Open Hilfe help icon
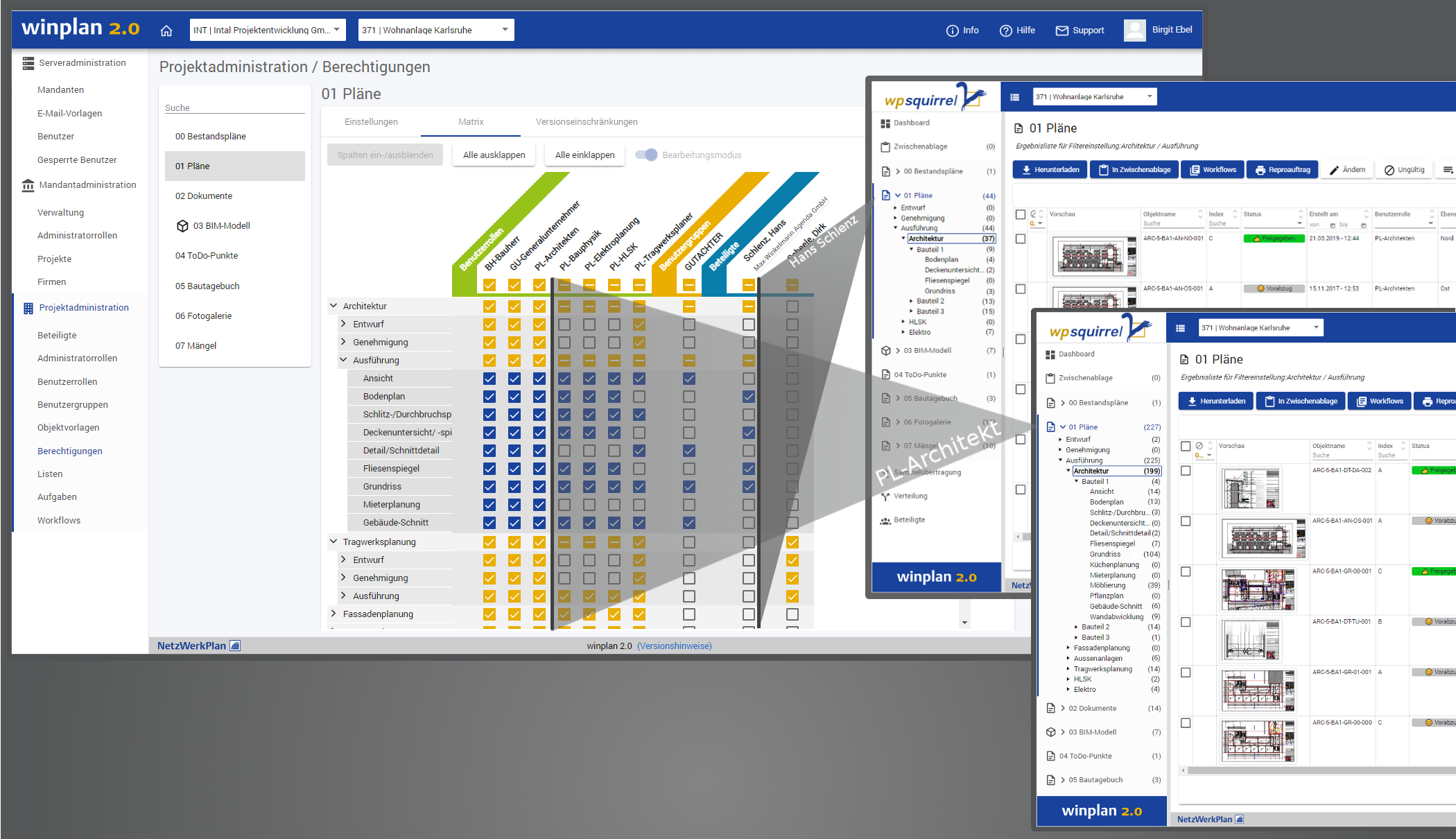 pos(1005,31)
